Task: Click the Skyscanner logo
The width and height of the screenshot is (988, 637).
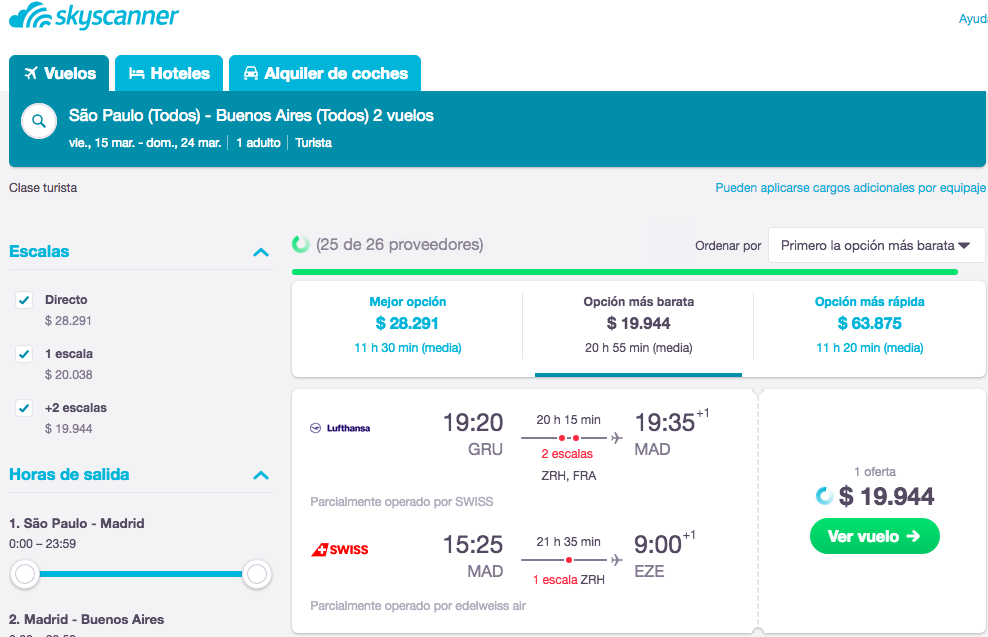Action: [x=94, y=18]
